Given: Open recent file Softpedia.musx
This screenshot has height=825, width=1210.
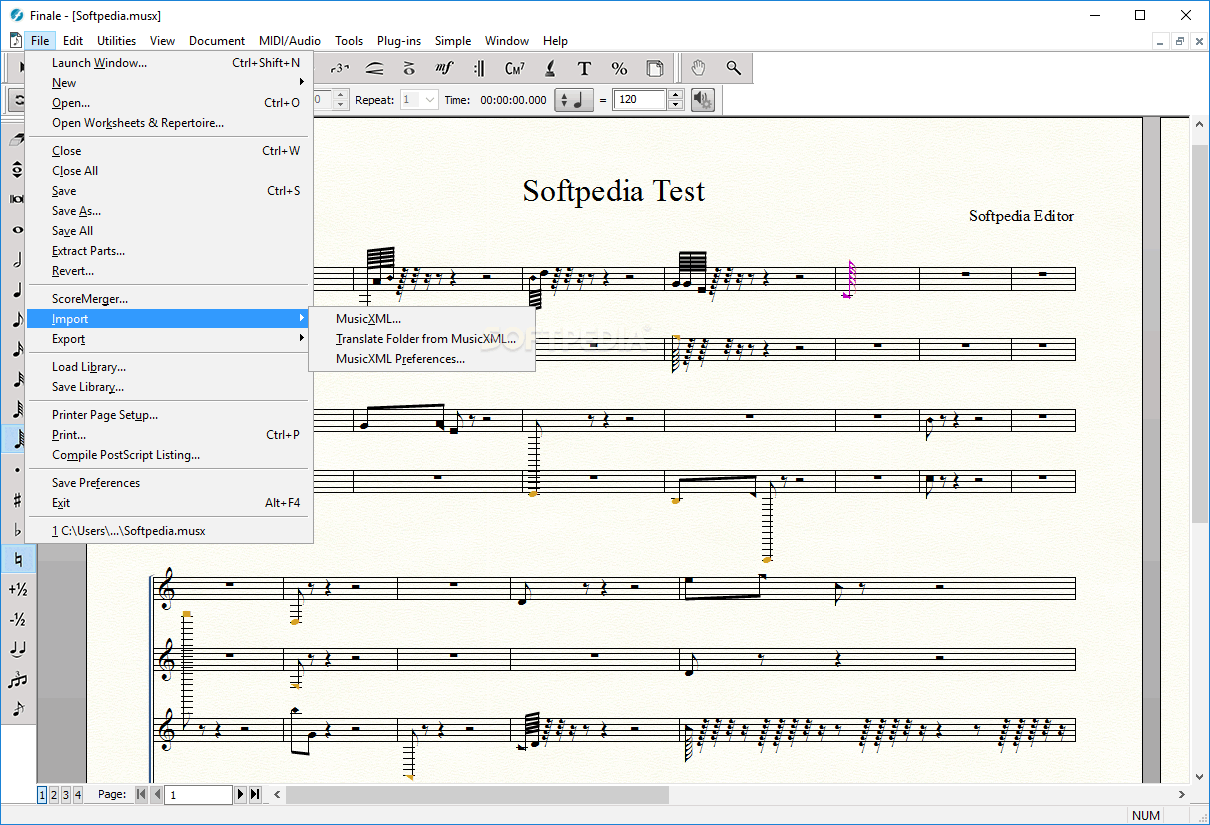Looking at the screenshot, I should [x=169, y=531].
